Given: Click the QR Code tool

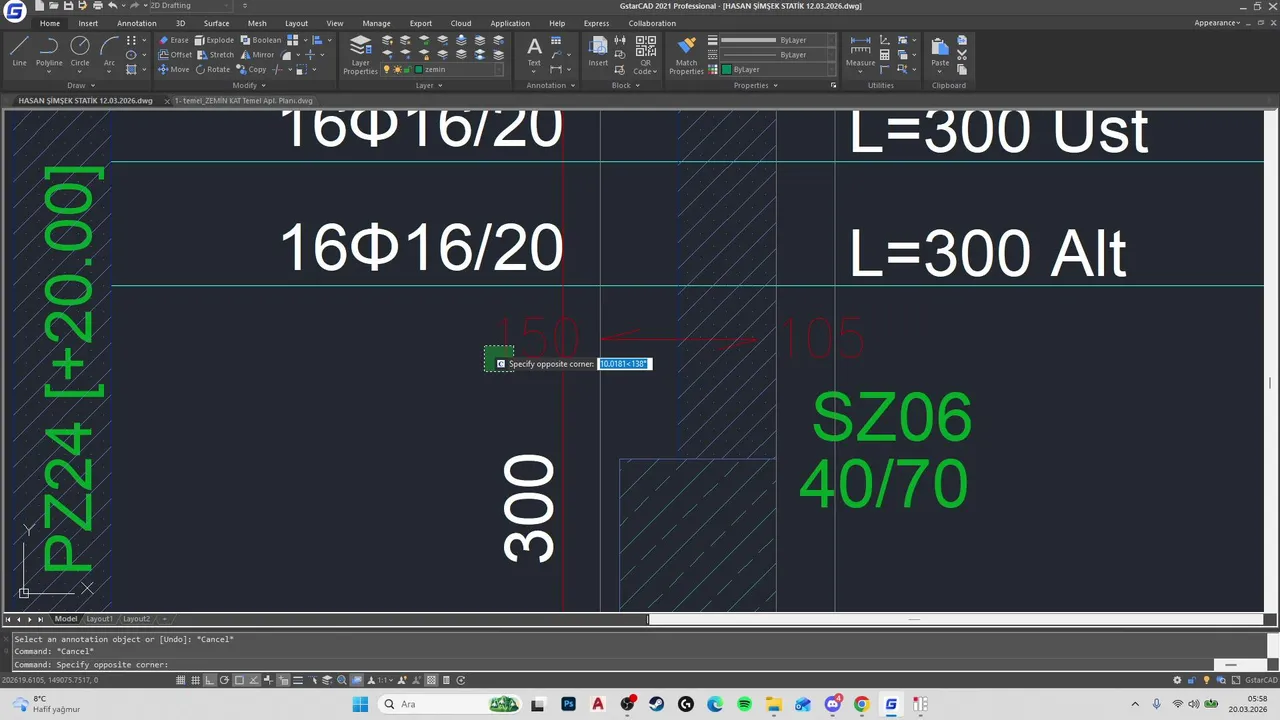Looking at the screenshot, I should pos(645,55).
